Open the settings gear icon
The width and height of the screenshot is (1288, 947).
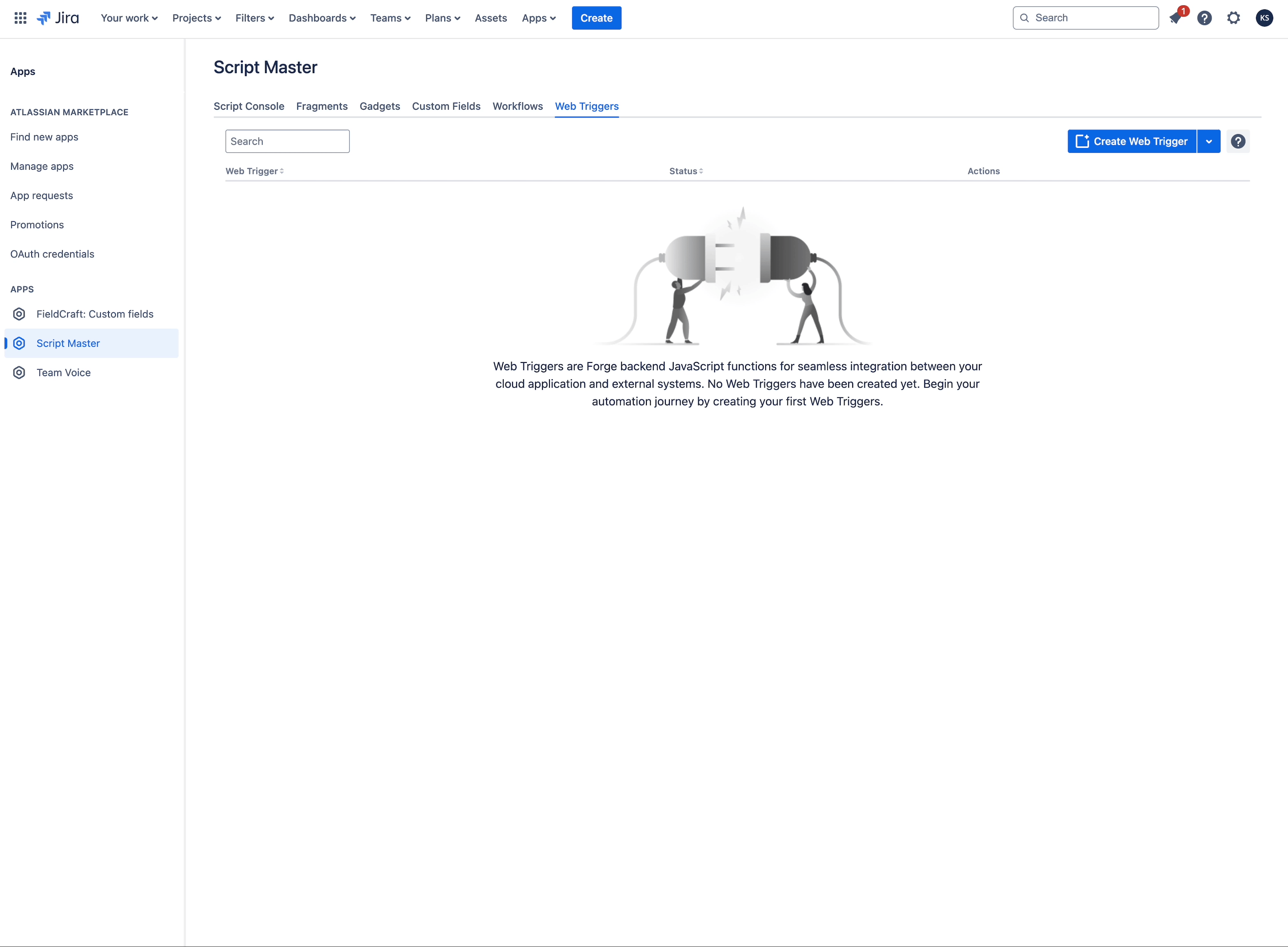click(1233, 18)
